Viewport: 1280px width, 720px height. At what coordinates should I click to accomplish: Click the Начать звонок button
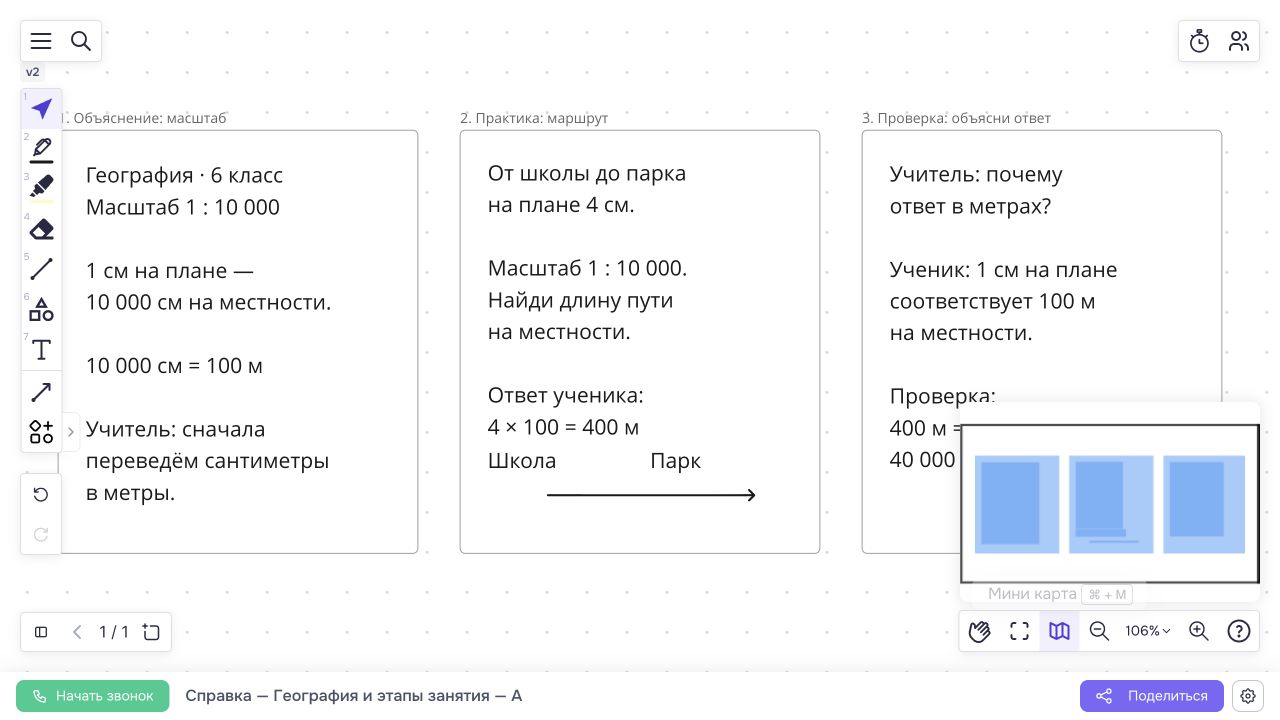(93, 696)
